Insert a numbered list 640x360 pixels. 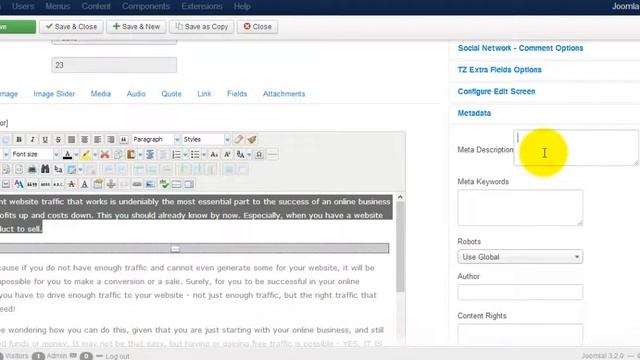pyautogui.click(x=176, y=154)
